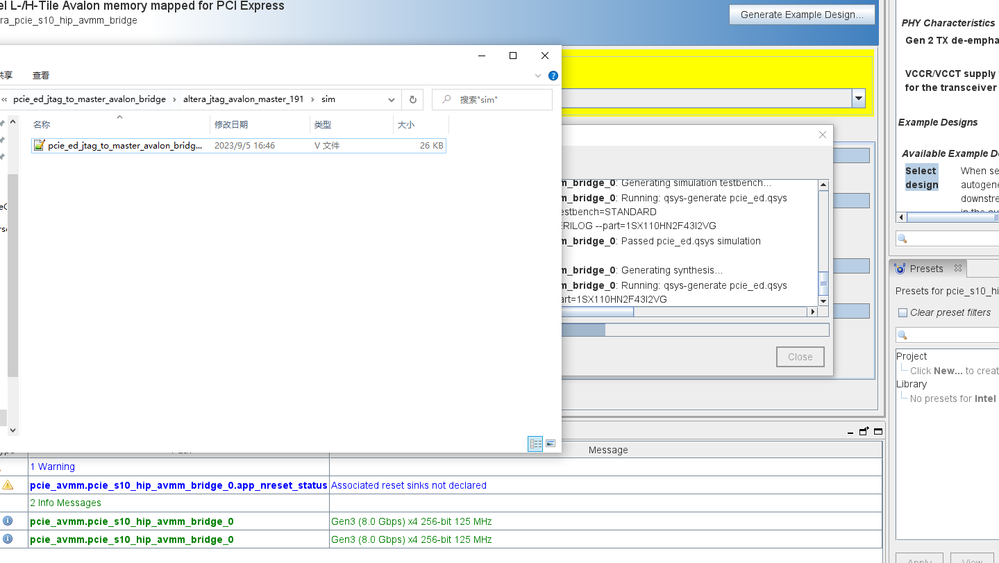Click the first info message icon

pos(8,521)
